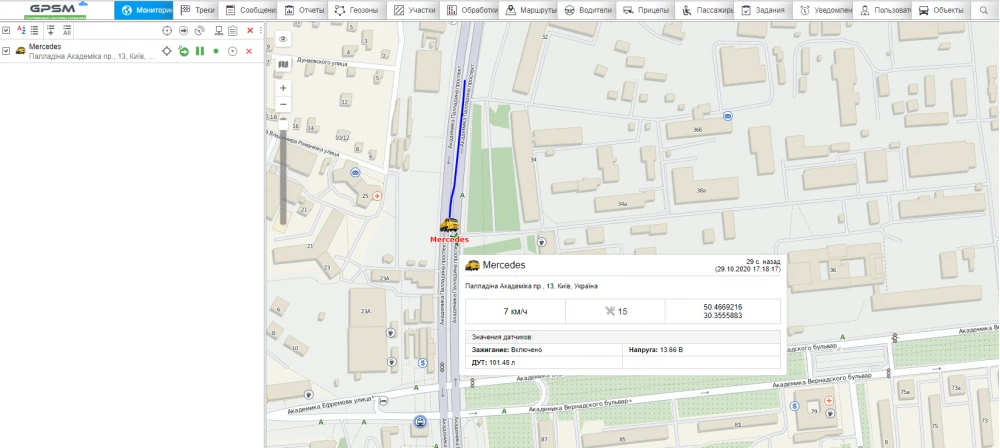Remove Mercedes from list with red X
This screenshot has height=448, width=1000.
pos(249,51)
